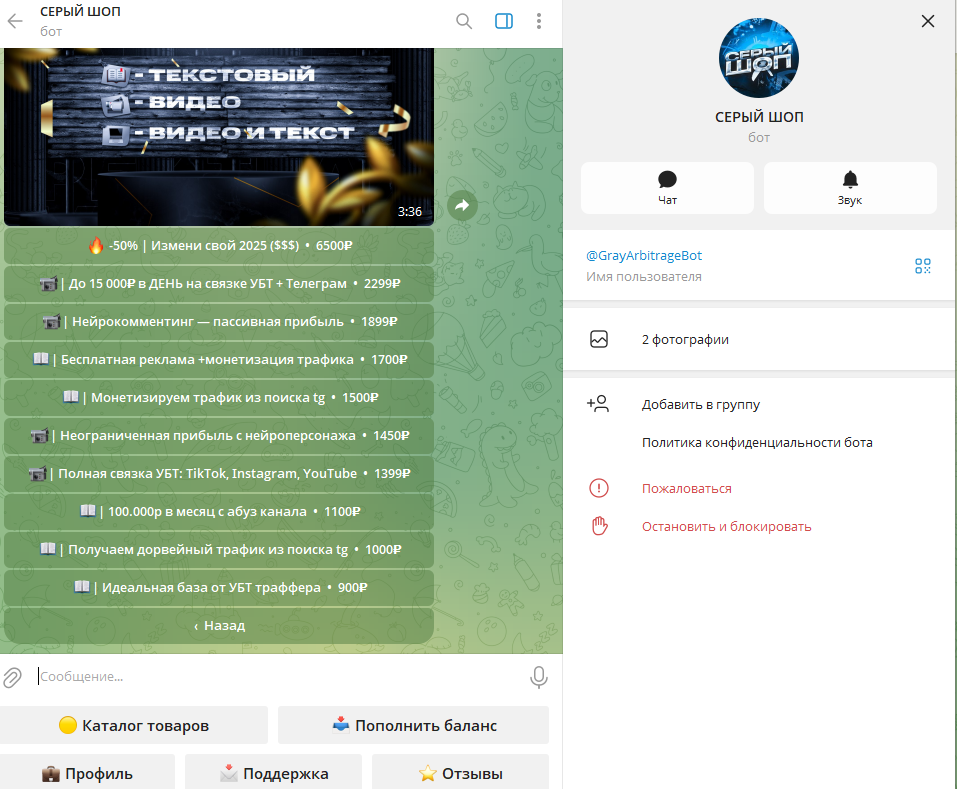Click the forward arrow beside the video

click(x=462, y=205)
